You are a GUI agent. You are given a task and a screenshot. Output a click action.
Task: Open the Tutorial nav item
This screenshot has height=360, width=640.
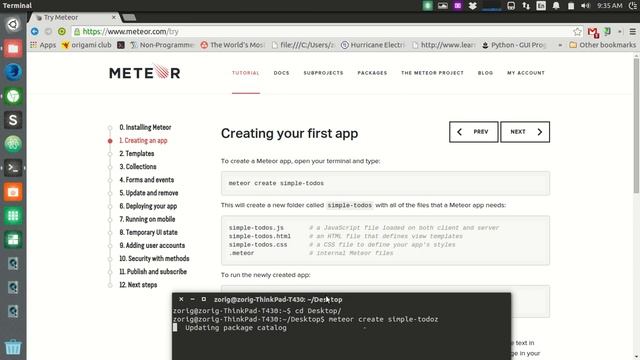coord(246,73)
